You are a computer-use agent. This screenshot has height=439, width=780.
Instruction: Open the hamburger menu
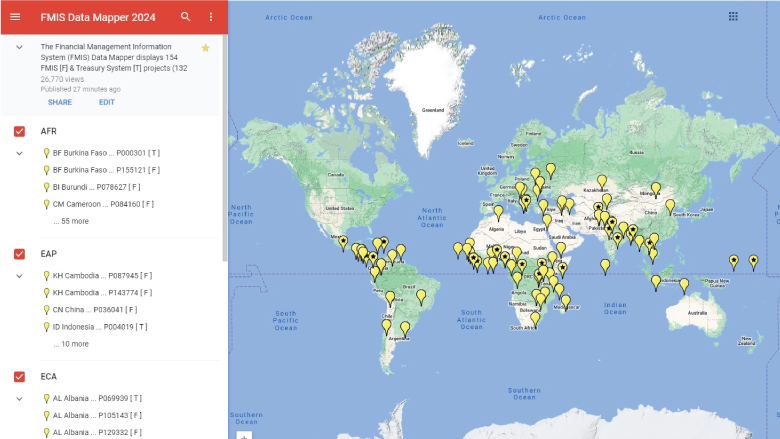pyautogui.click(x=15, y=17)
